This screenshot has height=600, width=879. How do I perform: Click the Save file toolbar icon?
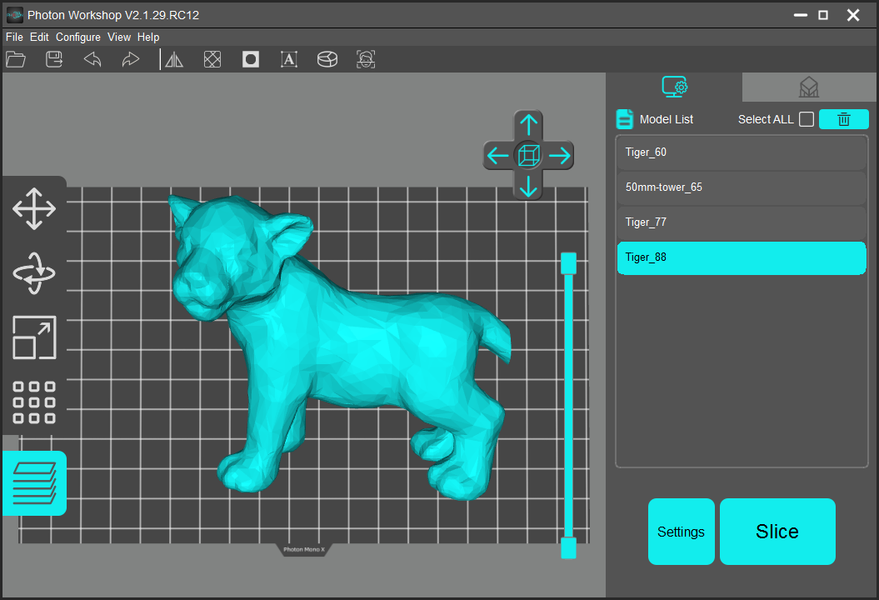tap(55, 59)
